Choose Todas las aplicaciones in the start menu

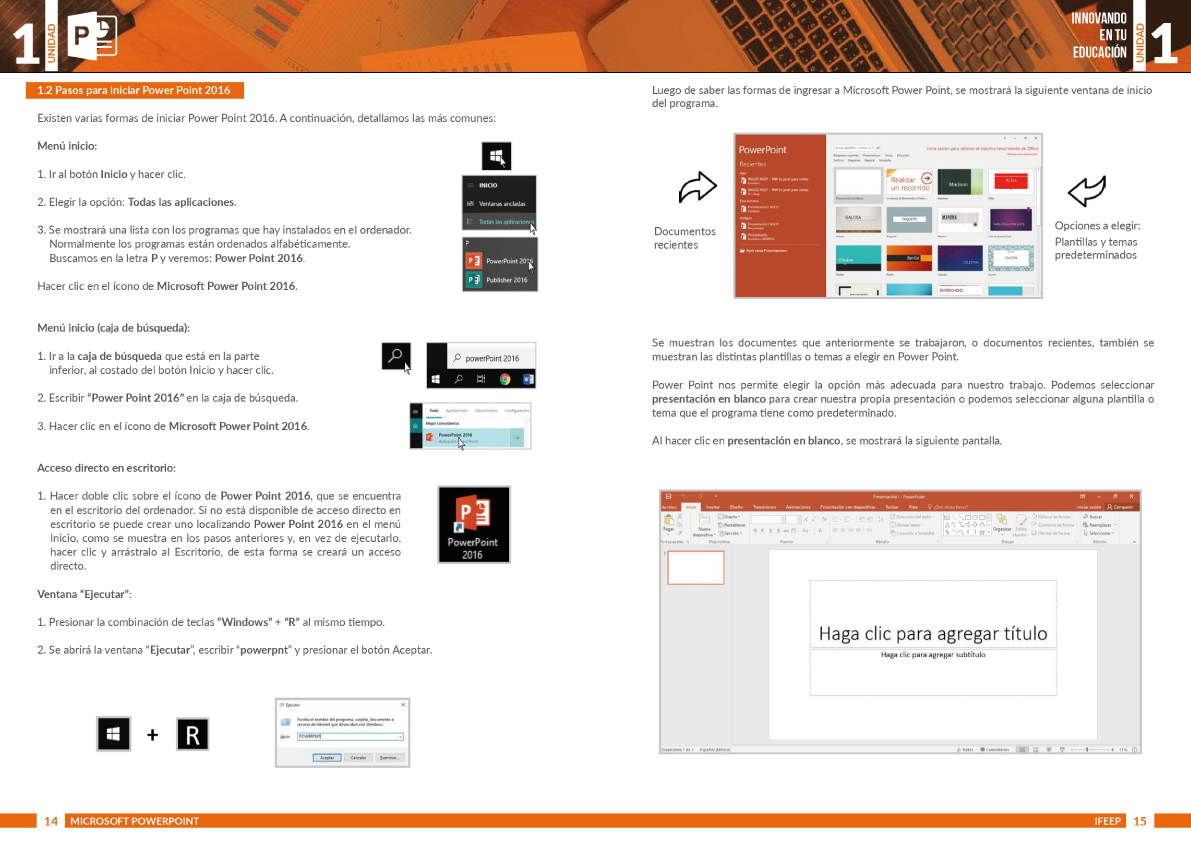point(499,222)
